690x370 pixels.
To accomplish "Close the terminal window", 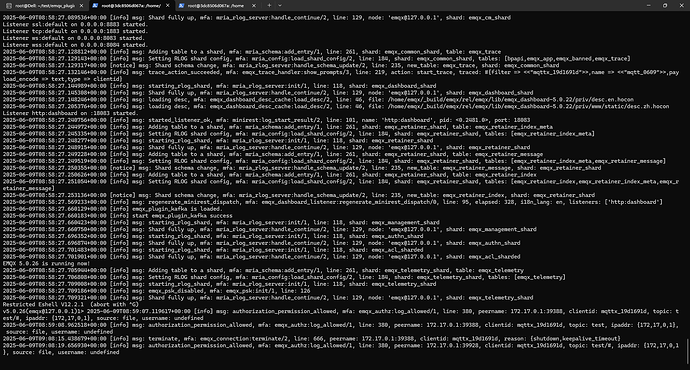I will click(681, 5).
